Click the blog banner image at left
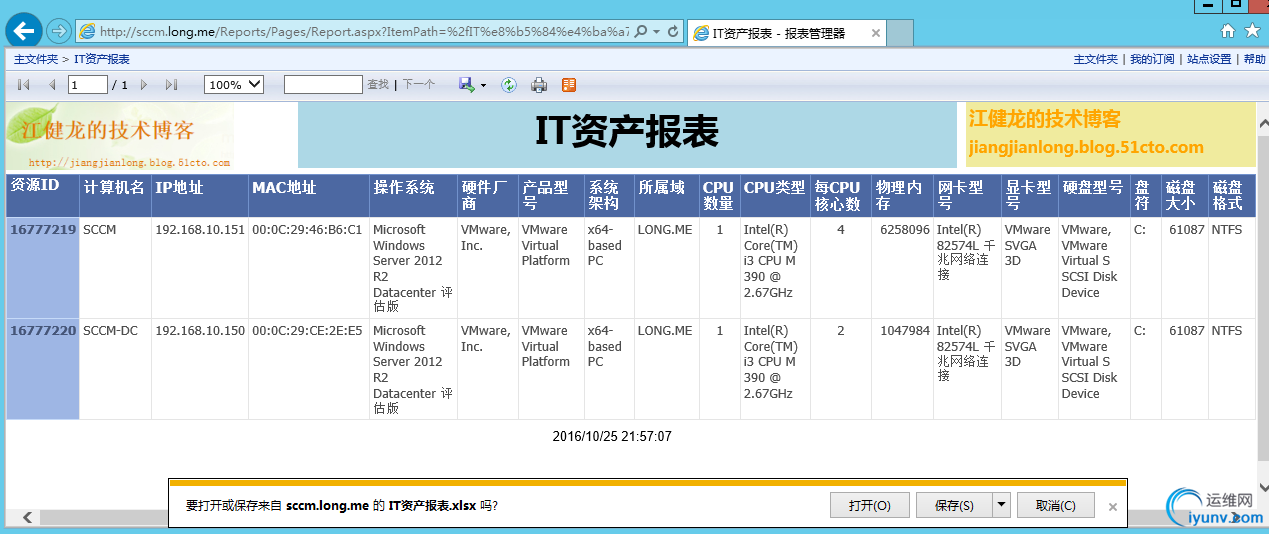The image size is (1269, 534). tap(120, 135)
